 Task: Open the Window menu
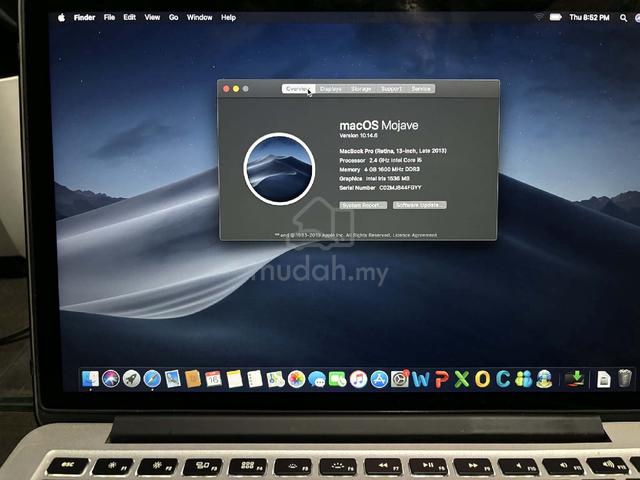pos(200,17)
